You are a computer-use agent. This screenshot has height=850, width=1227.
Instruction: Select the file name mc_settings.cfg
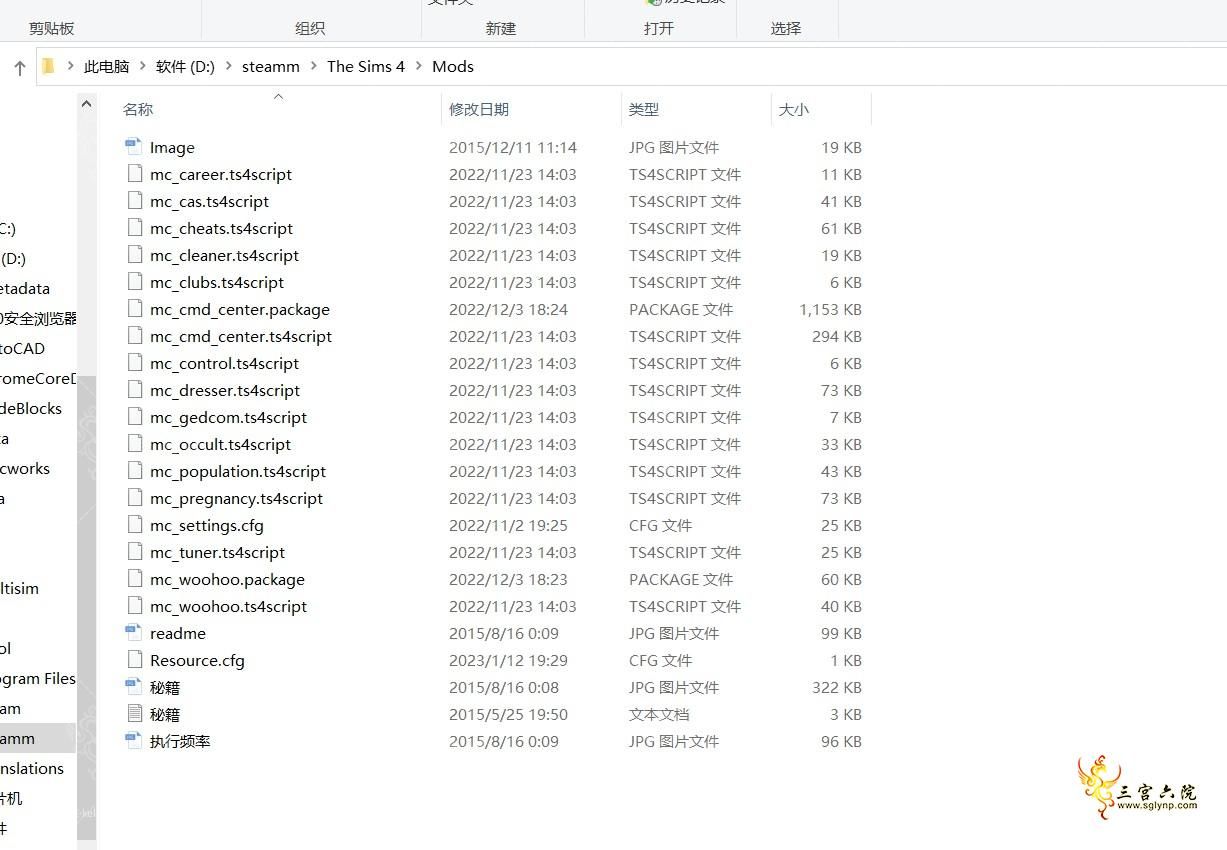point(207,525)
